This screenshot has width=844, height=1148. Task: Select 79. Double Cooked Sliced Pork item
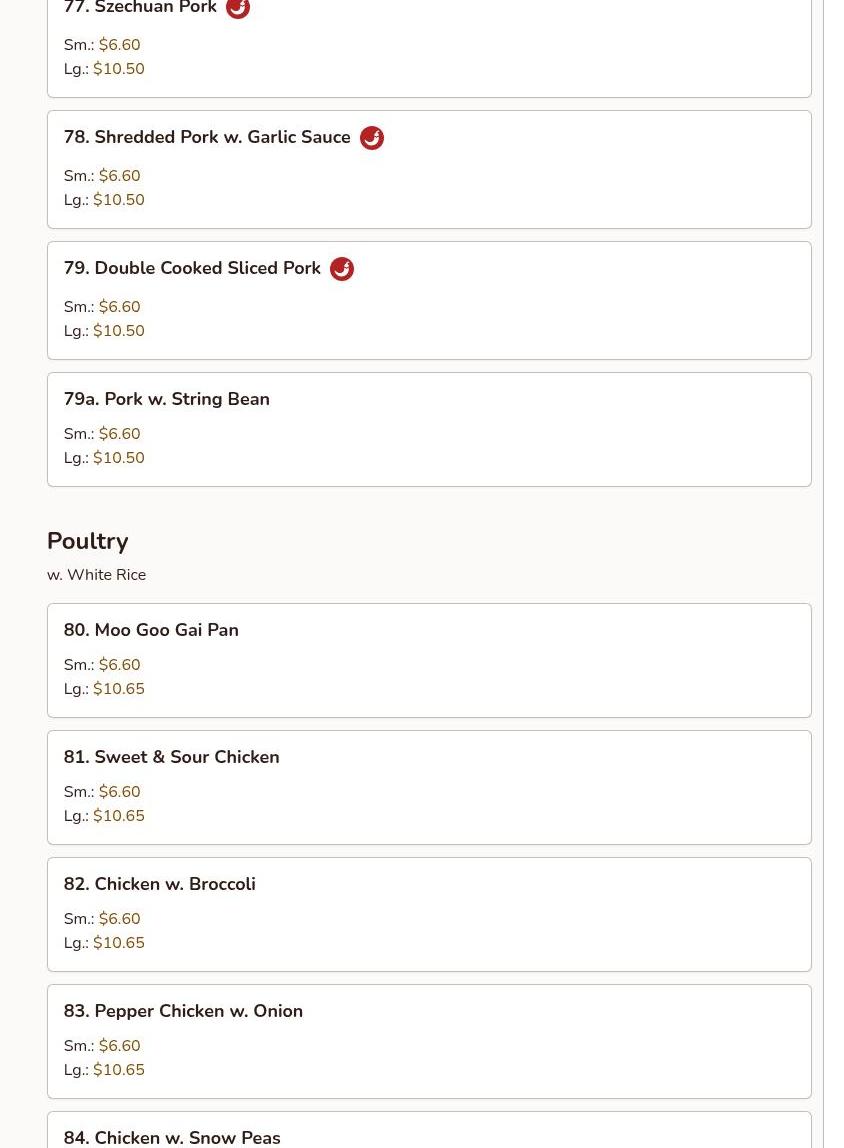(x=429, y=300)
